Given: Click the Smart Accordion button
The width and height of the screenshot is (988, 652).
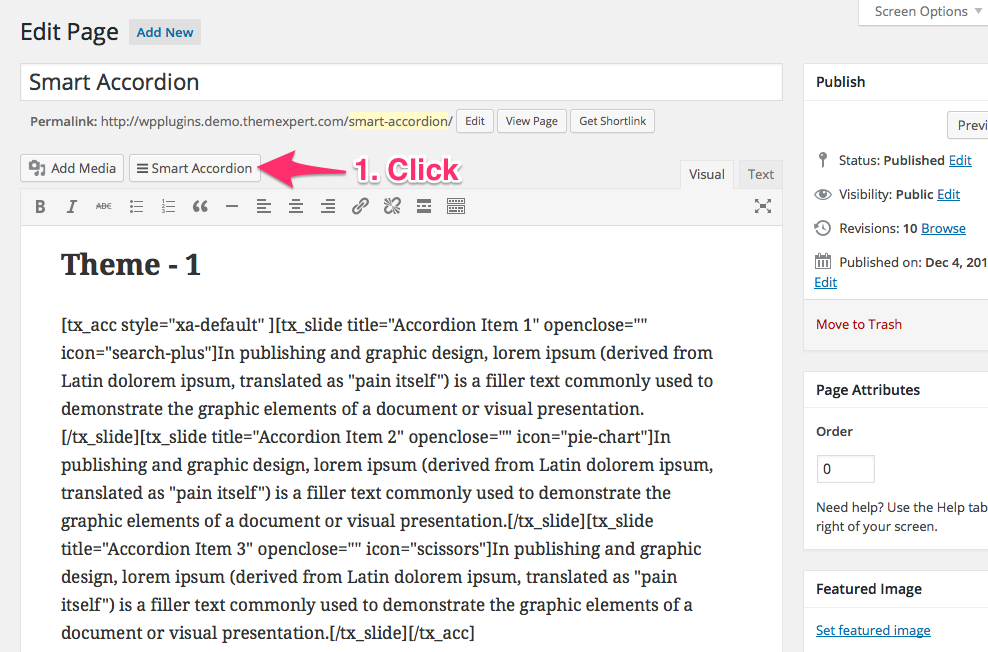Looking at the screenshot, I should (194, 168).
